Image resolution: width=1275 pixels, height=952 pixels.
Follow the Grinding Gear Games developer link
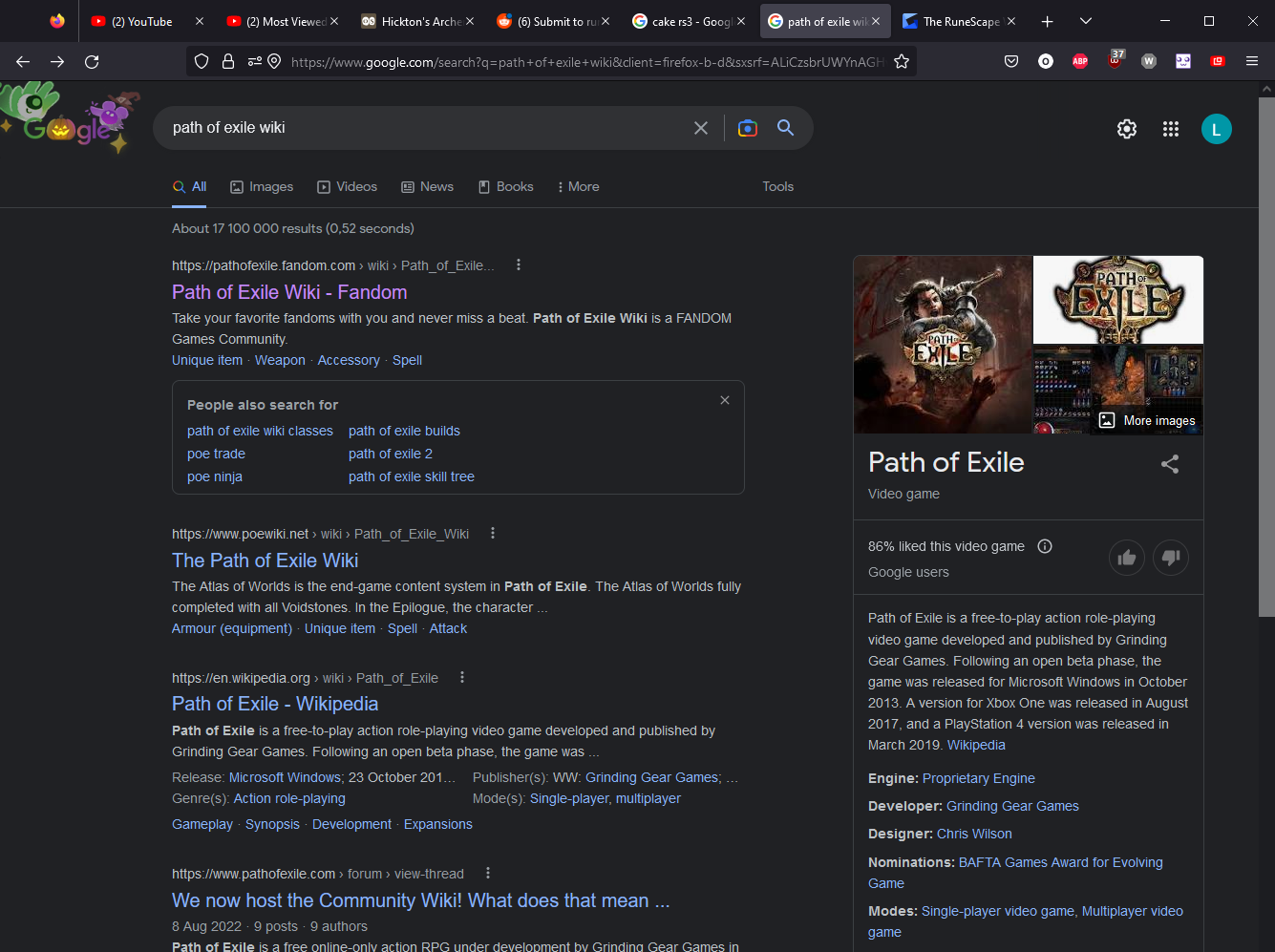(1012, 806)
